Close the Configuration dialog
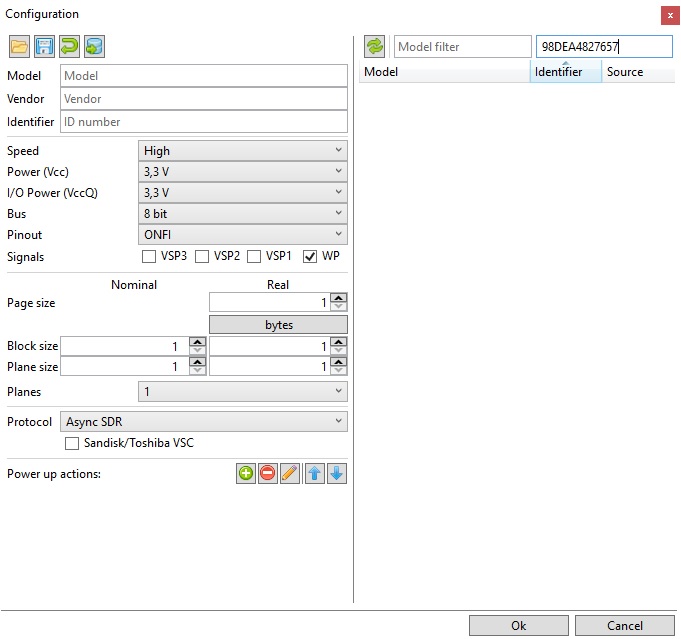 pyautogui.click(x=670, y=15)
